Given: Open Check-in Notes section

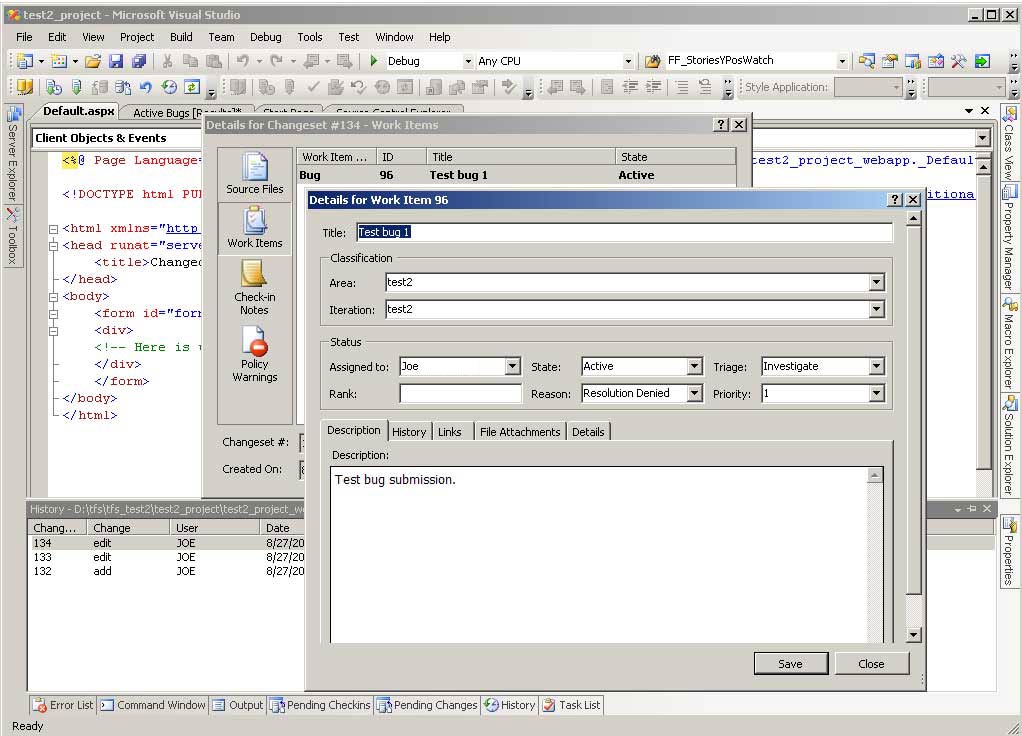Looking at the screenshot, I should [x=254, y=287].
